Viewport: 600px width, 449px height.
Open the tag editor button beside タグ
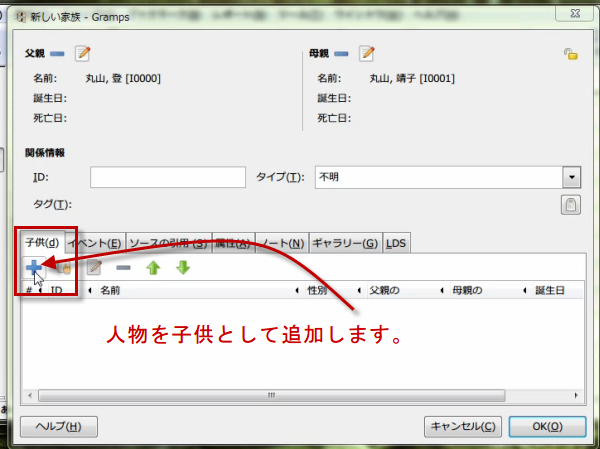click(570, 205)
